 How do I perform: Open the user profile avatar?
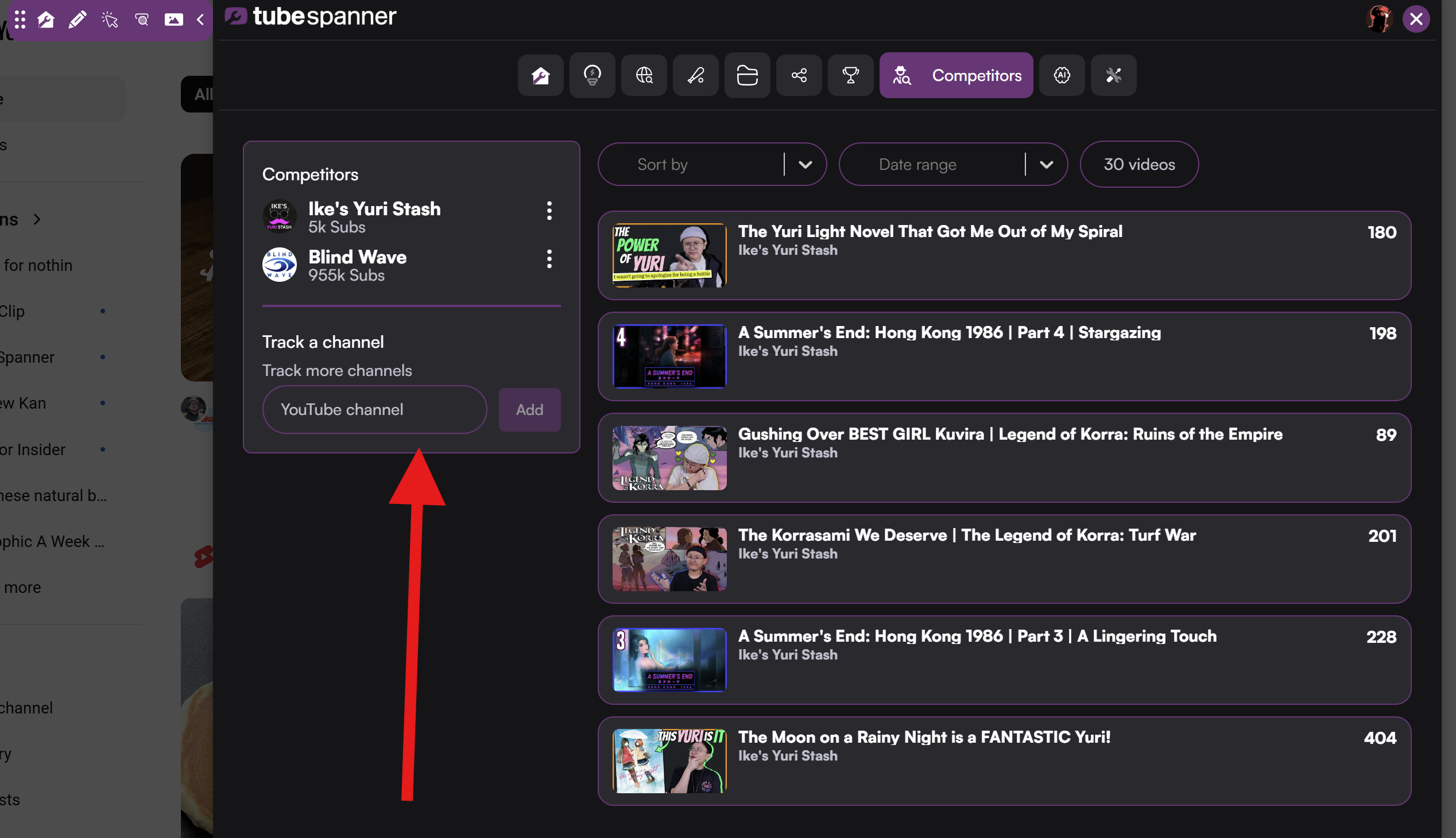tap(1379, 19)
